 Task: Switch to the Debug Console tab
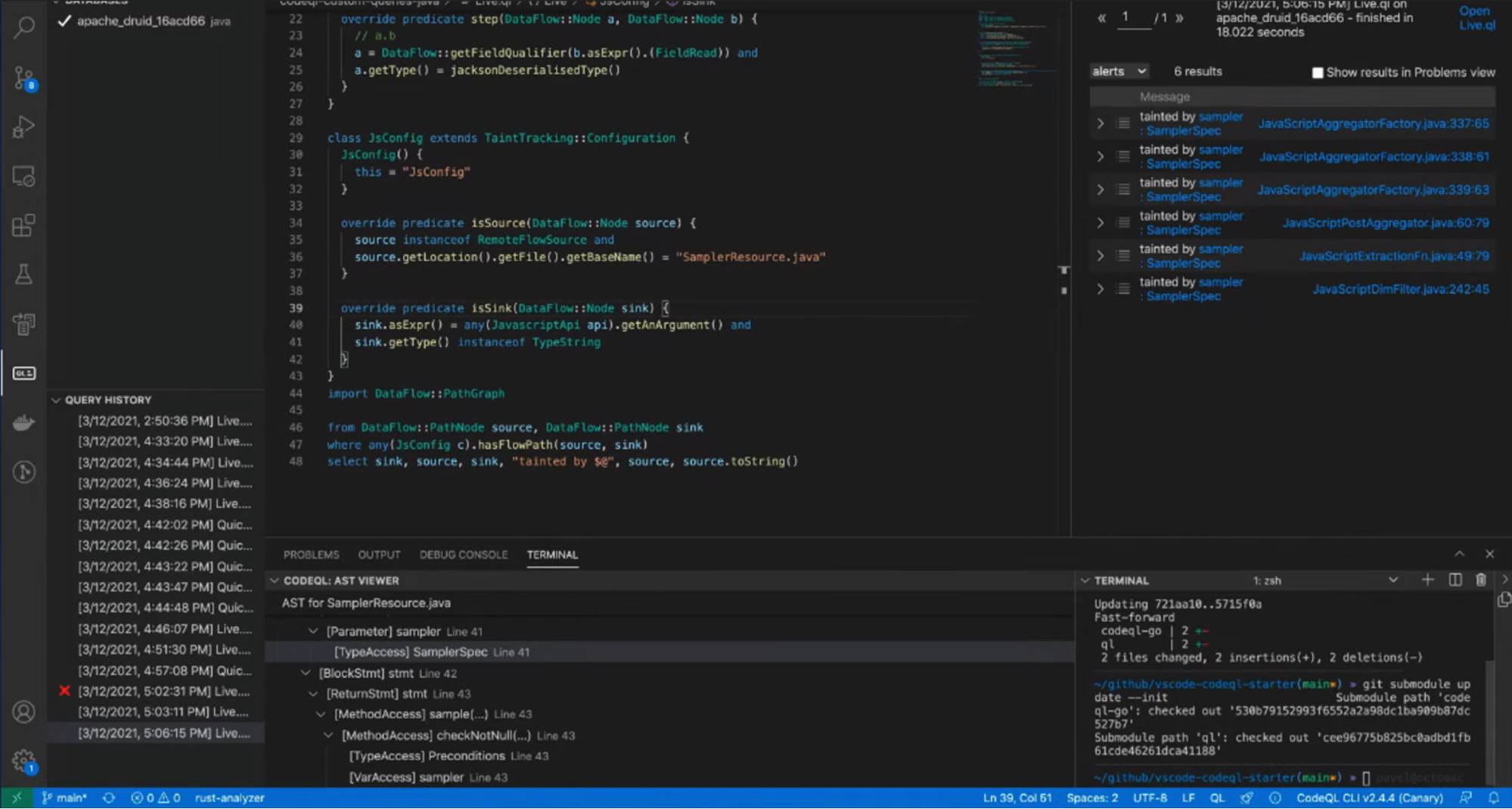tap(464, 554)
